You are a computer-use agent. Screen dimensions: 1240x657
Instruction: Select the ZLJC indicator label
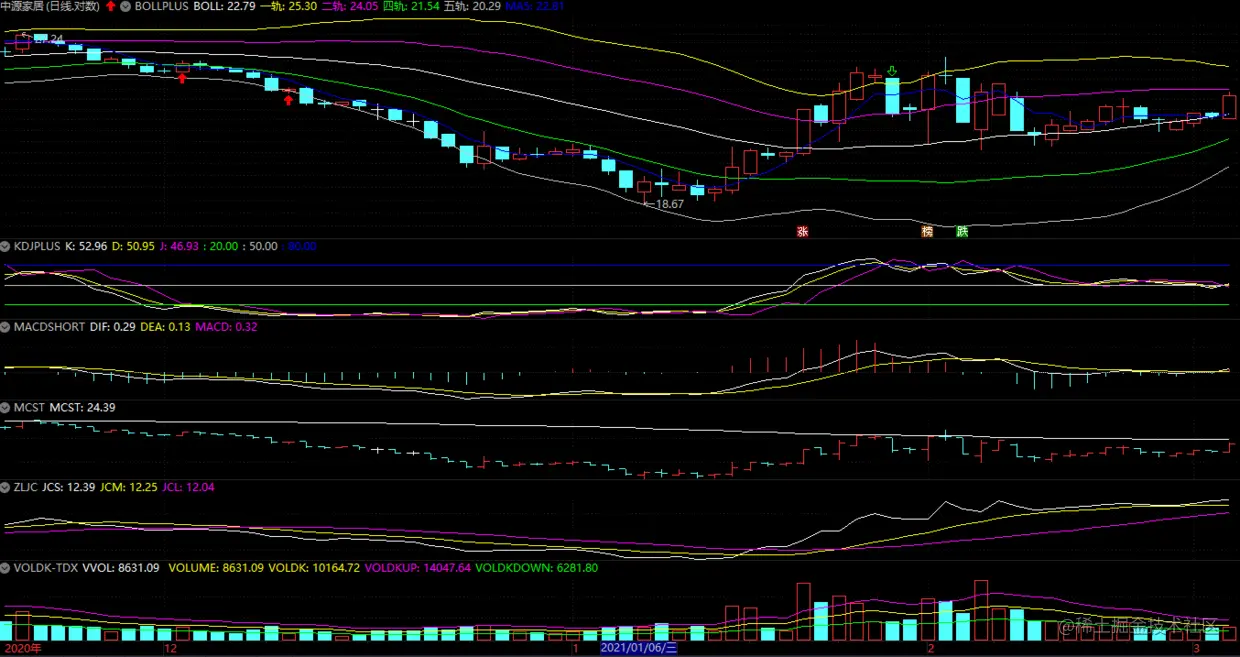click(26, 488)
